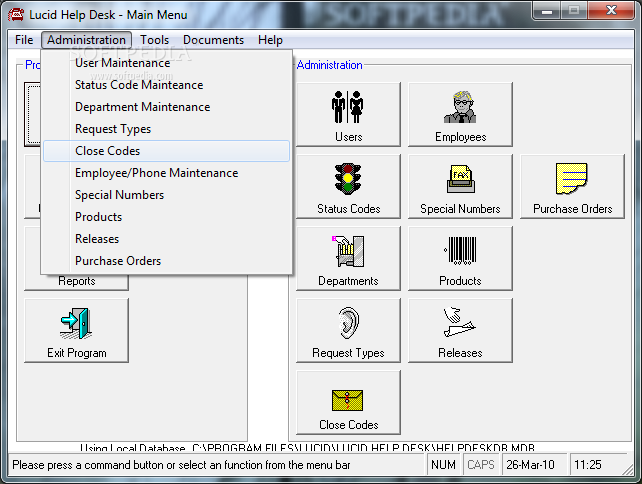
Task: Choose Releases in the dropdown menu
Action: [166, 239]
